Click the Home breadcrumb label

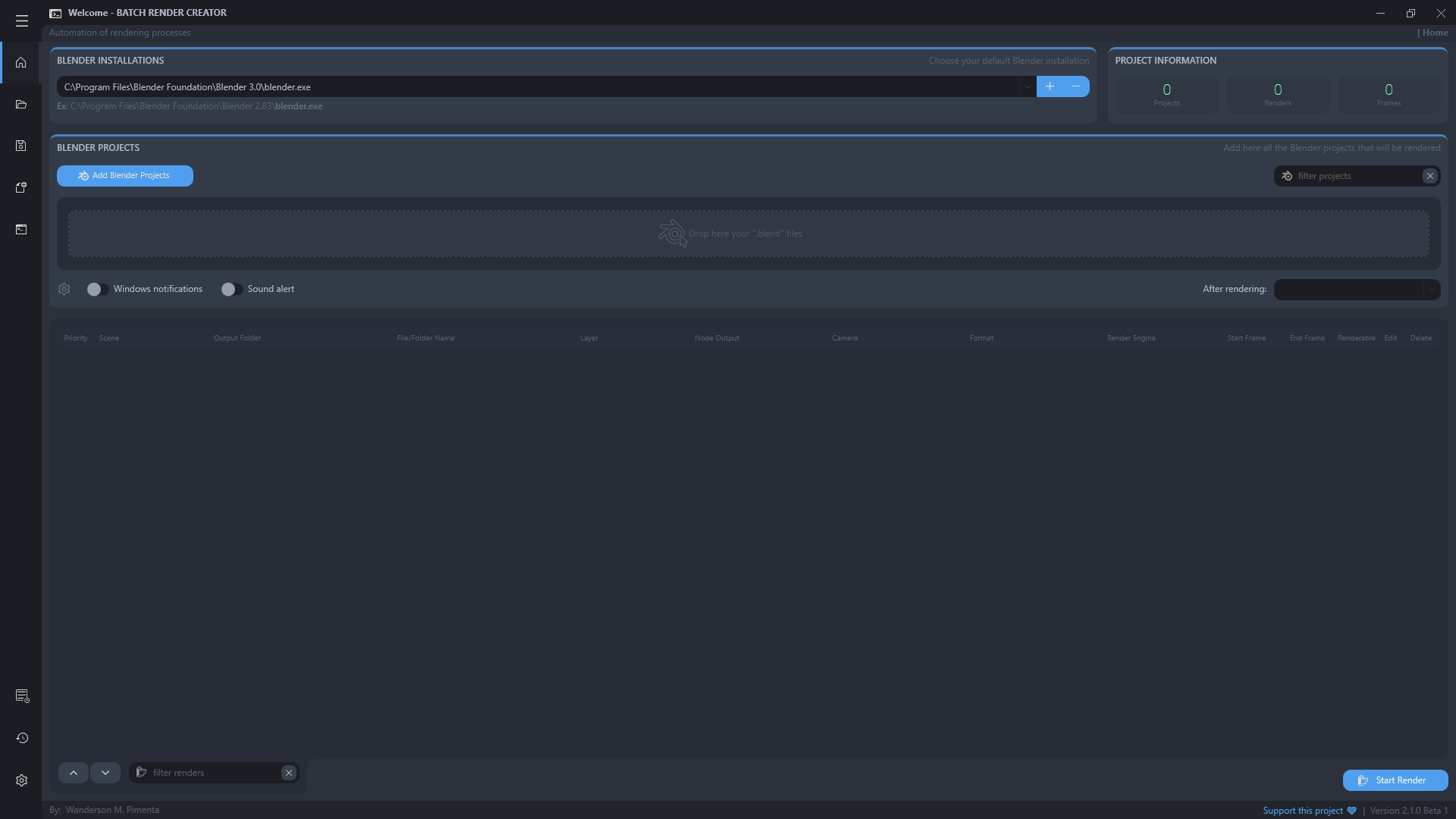[1435, 33]
